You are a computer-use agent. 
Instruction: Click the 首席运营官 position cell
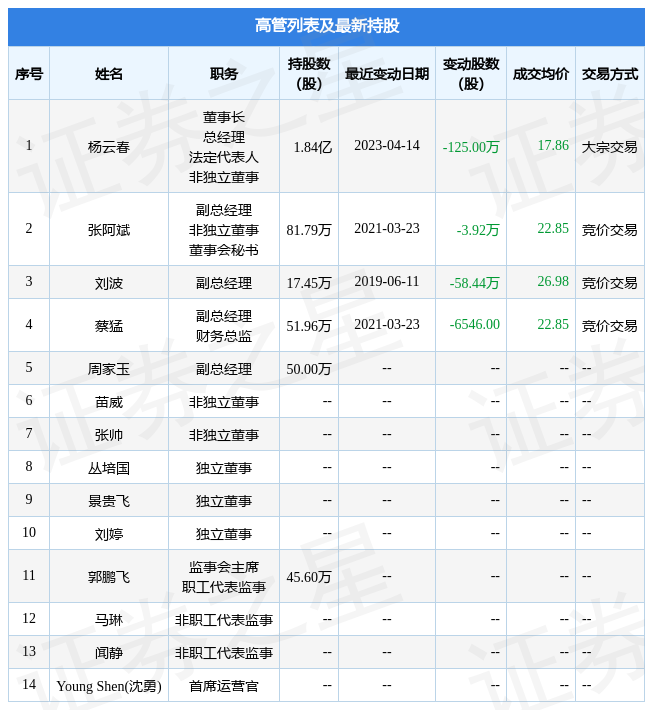[x=224, y=686]
